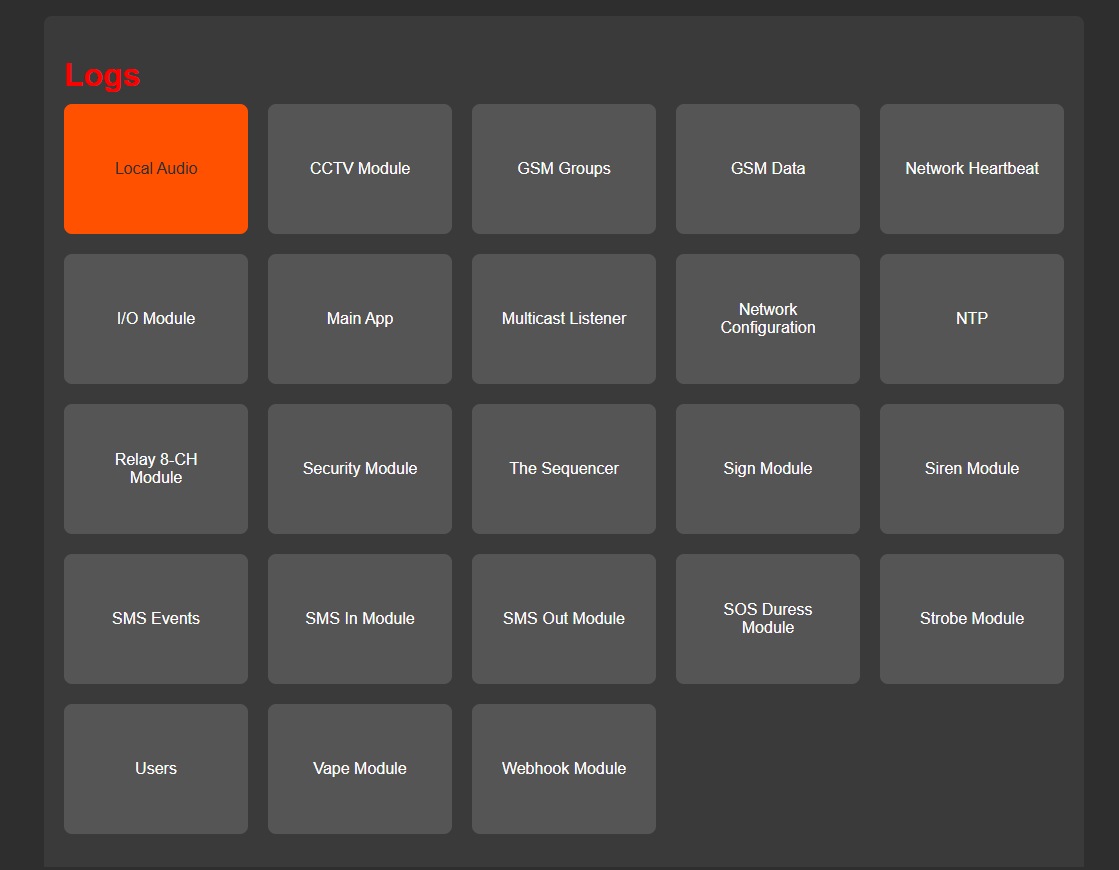Open GSM Groups logs
The image size is (1119, 870).
[x=564, y=169]
